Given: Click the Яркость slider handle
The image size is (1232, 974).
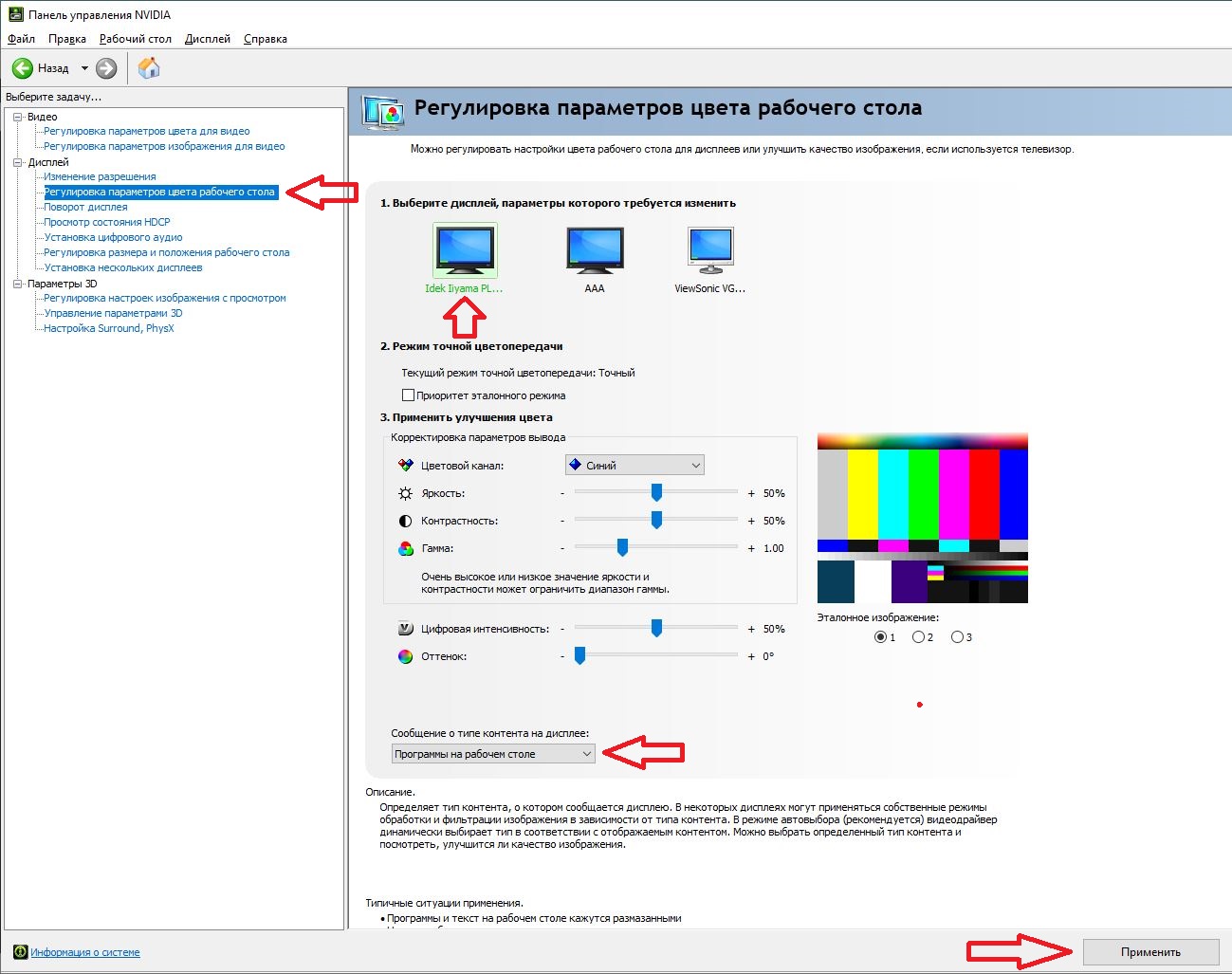Looking at the screenshot, I should click(x=656, y=493).
